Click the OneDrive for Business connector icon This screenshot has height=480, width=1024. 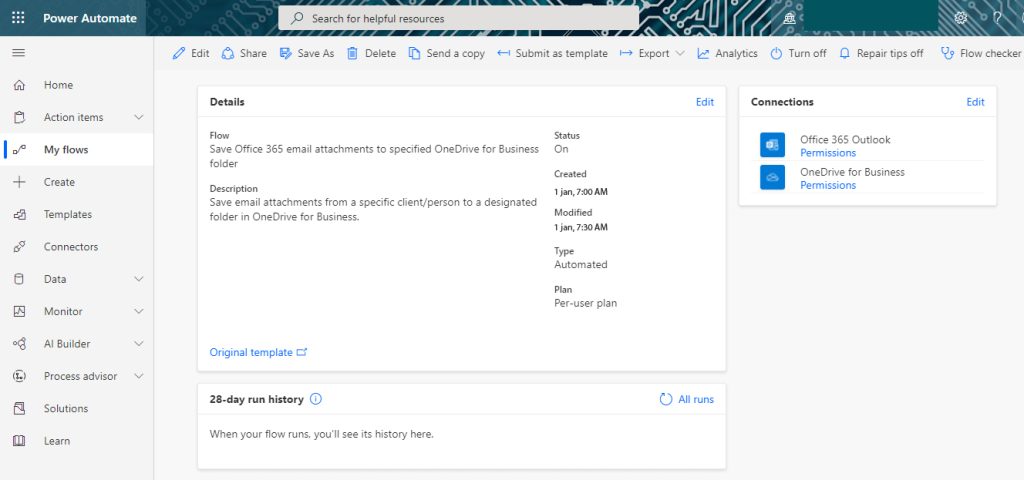[x=773, y=178]
